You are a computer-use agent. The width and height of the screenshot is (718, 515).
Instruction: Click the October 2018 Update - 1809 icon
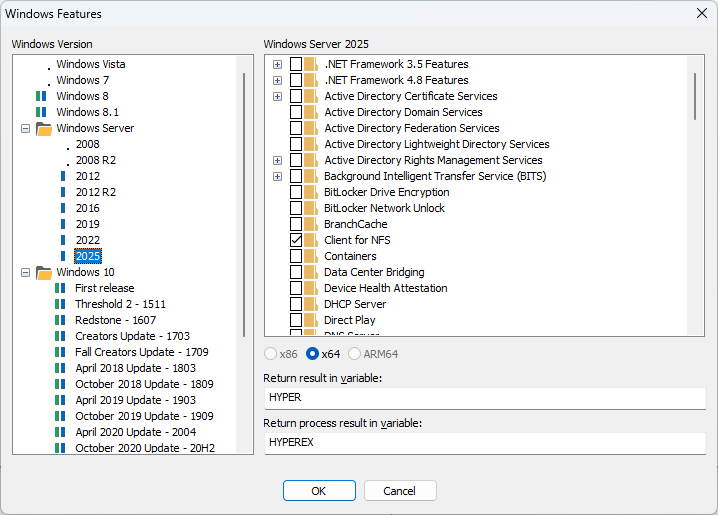click(60, 384)
